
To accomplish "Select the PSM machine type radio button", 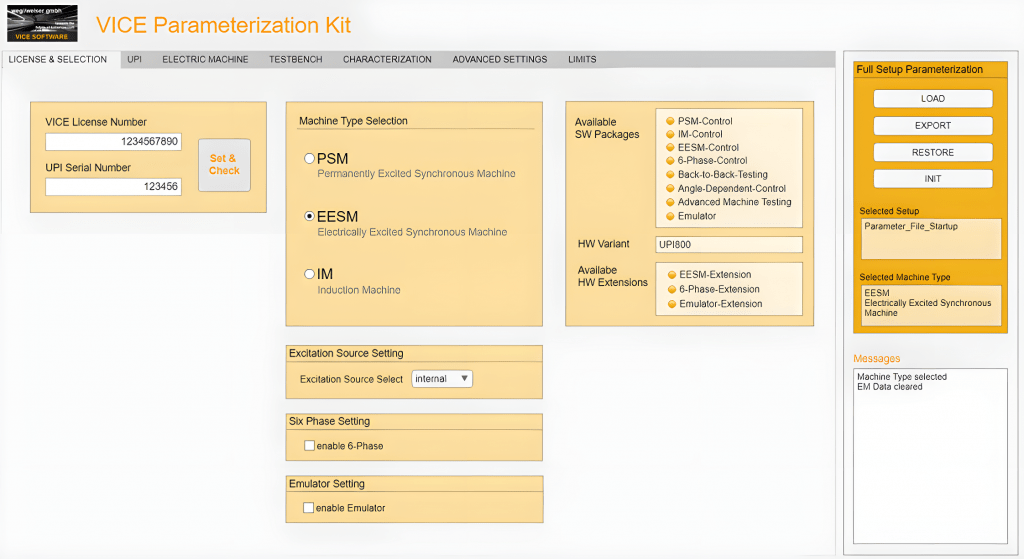I will (310, 158).
